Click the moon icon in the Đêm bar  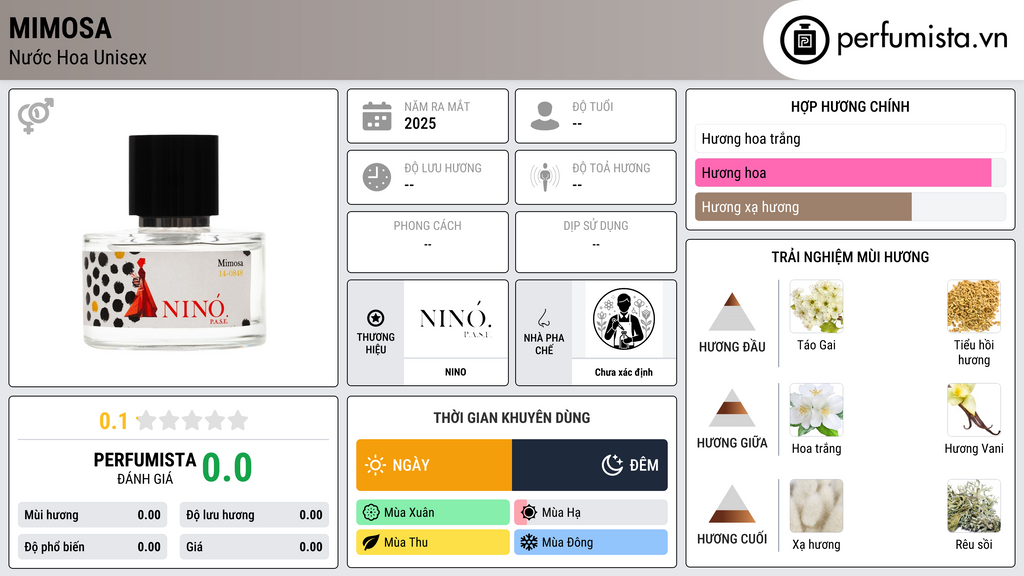(612, 465)
